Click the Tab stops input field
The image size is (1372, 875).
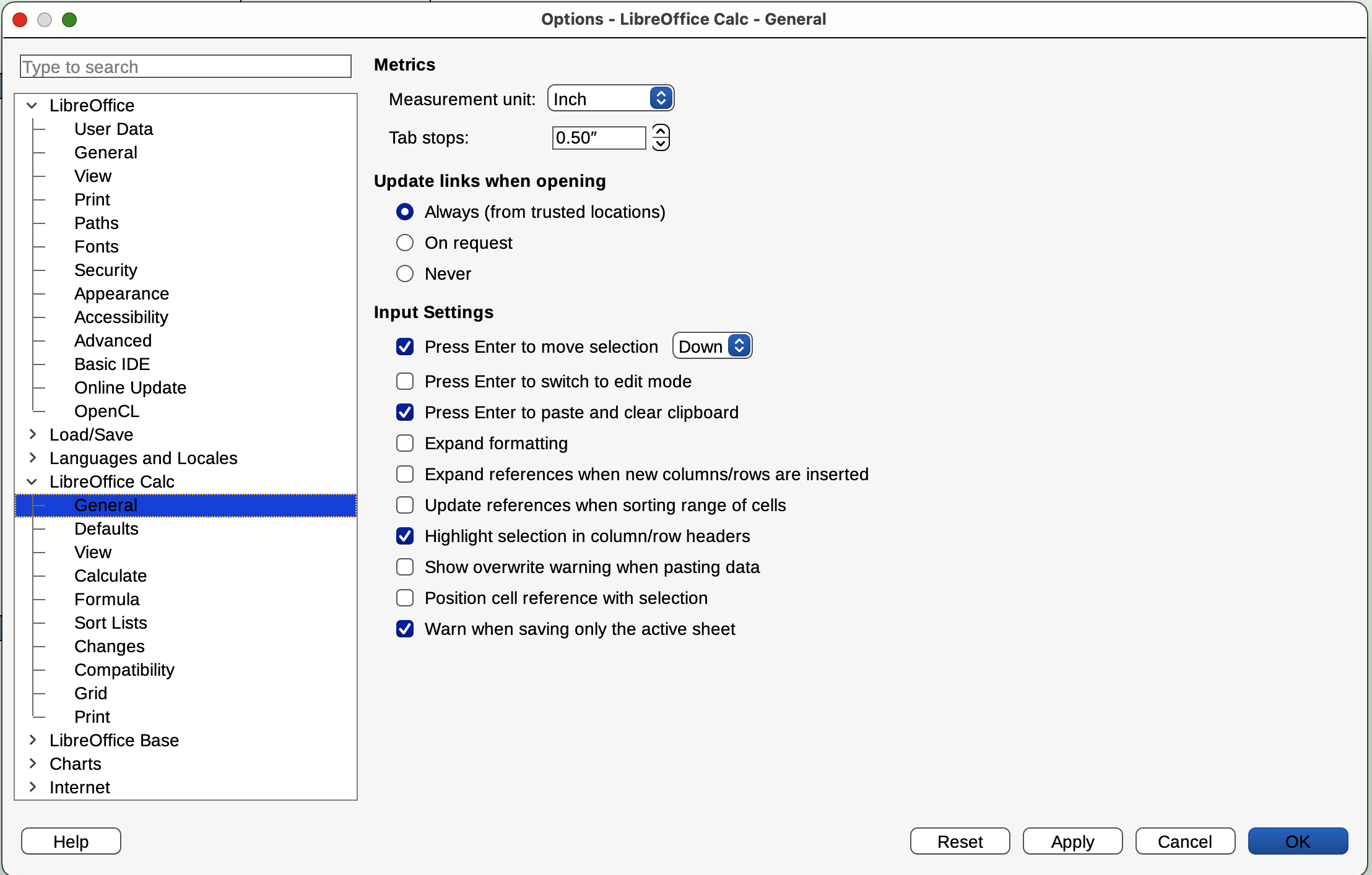tap(599, 137)
